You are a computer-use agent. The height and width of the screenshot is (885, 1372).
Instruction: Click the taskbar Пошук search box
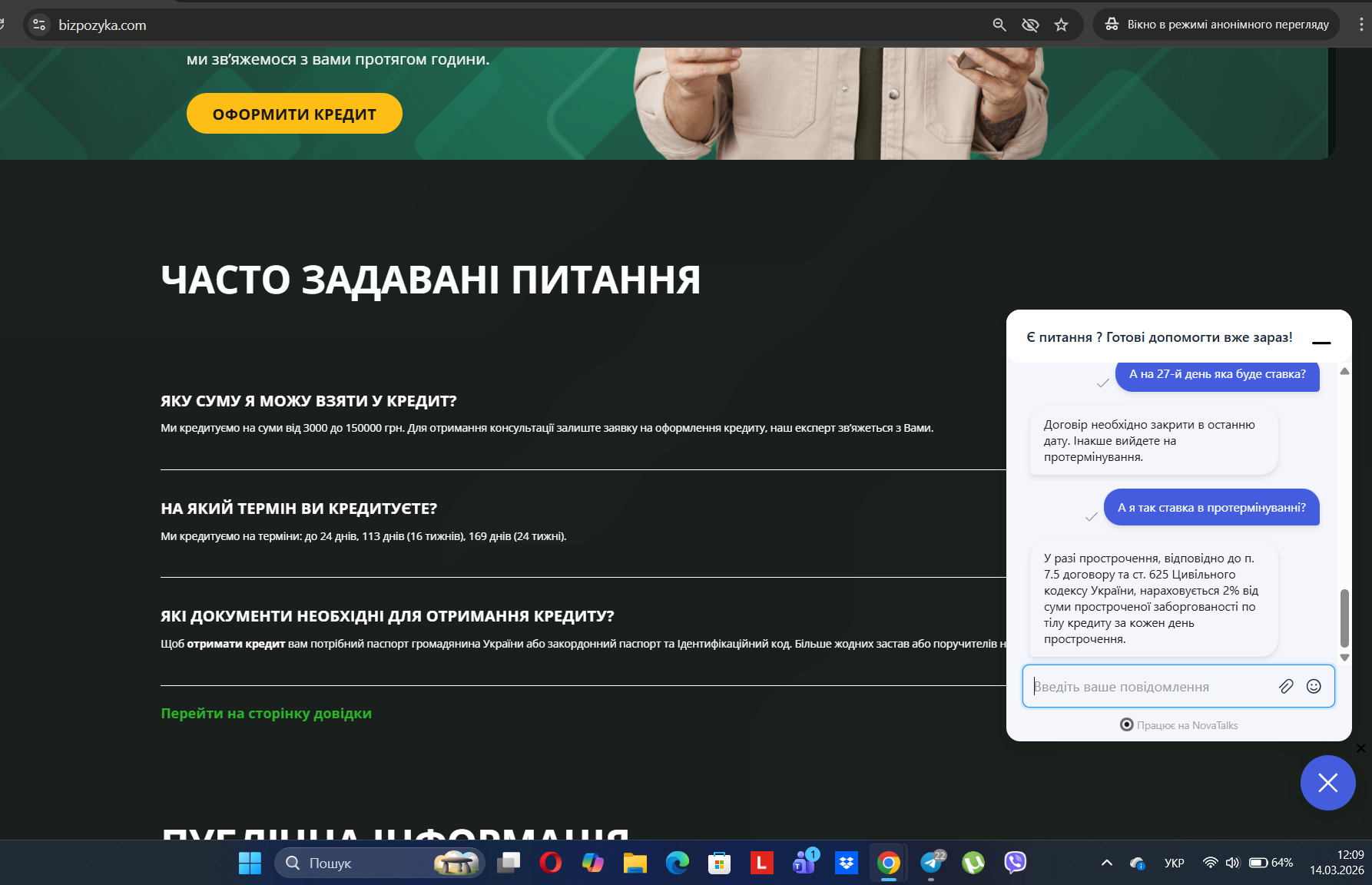click(379, 863)
